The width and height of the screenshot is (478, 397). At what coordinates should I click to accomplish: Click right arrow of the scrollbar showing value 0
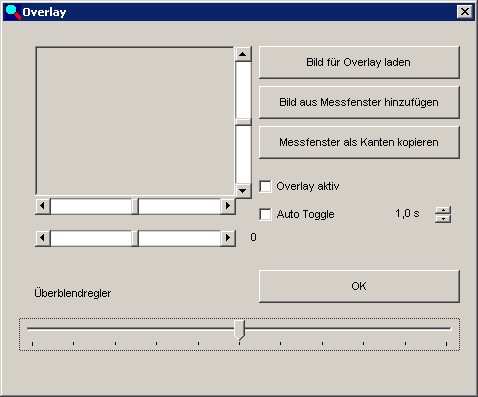point(228,238)
